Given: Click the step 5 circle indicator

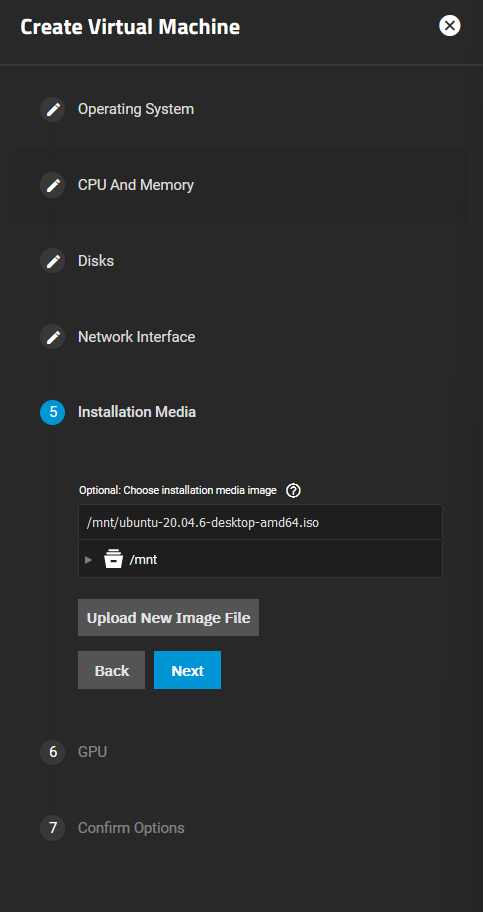Looking at the screenshot, I should pos(52,412).
